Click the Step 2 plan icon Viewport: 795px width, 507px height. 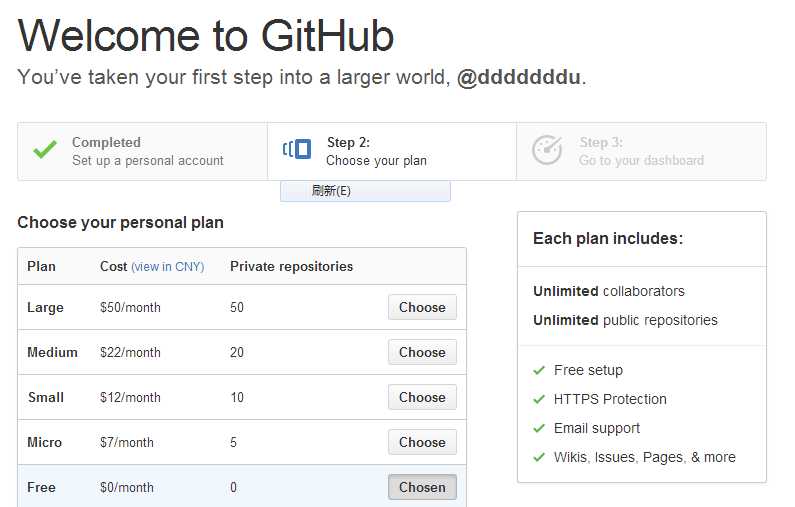click(x=297, y=150)
